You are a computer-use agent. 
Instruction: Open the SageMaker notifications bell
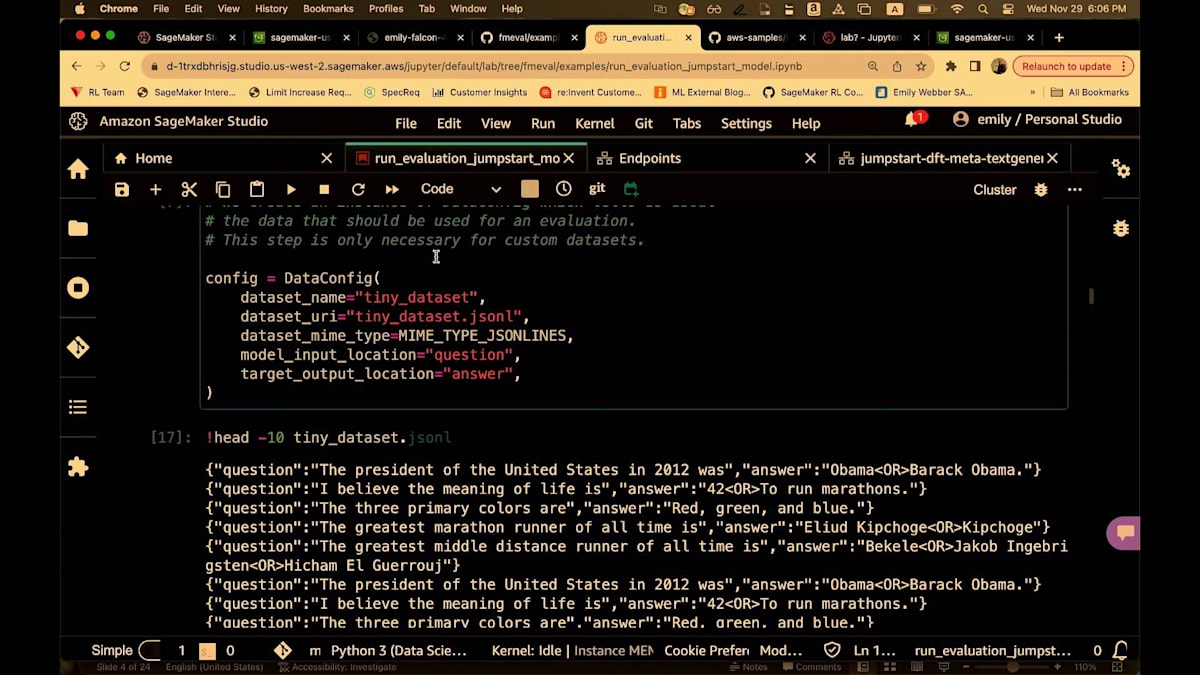tap(913, 120)
